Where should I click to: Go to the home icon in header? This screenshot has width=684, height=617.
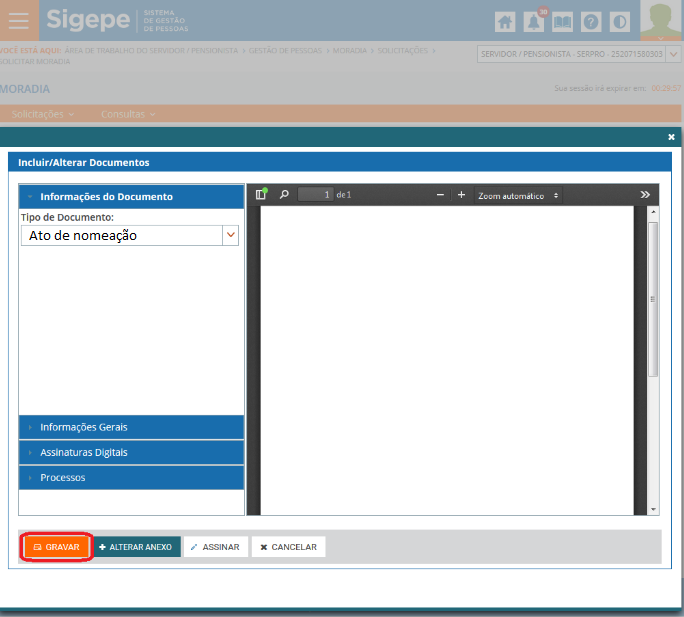pyautogui.click(x=505, y=22)
